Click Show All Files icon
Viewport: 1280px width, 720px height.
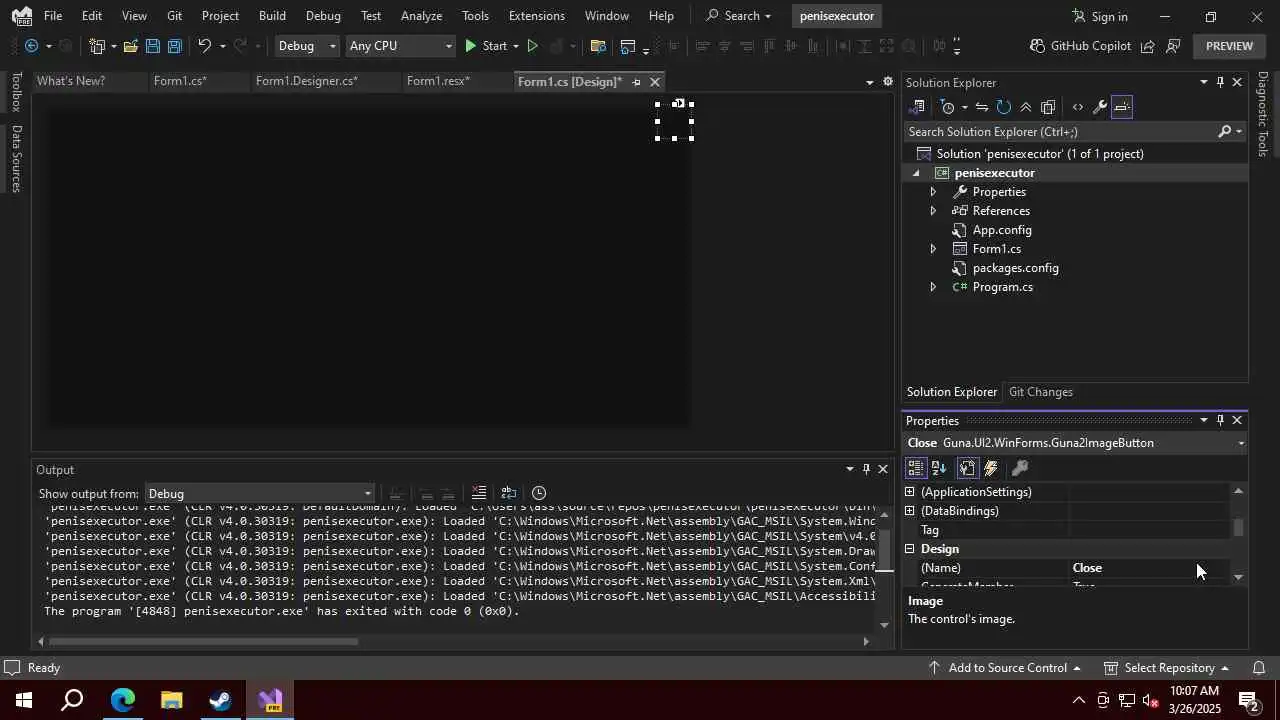(x=1048, y=107)
